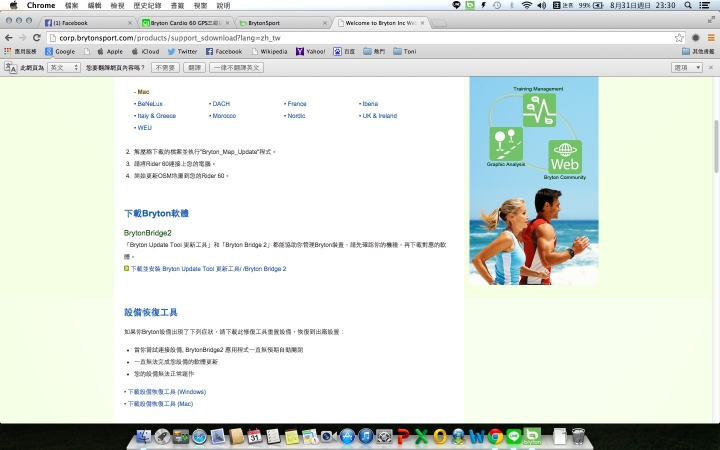This screenshot has width=720, height=450.
Task: Launch Microsoft Outlook from the Dock
Action: [x=439, y=436]
